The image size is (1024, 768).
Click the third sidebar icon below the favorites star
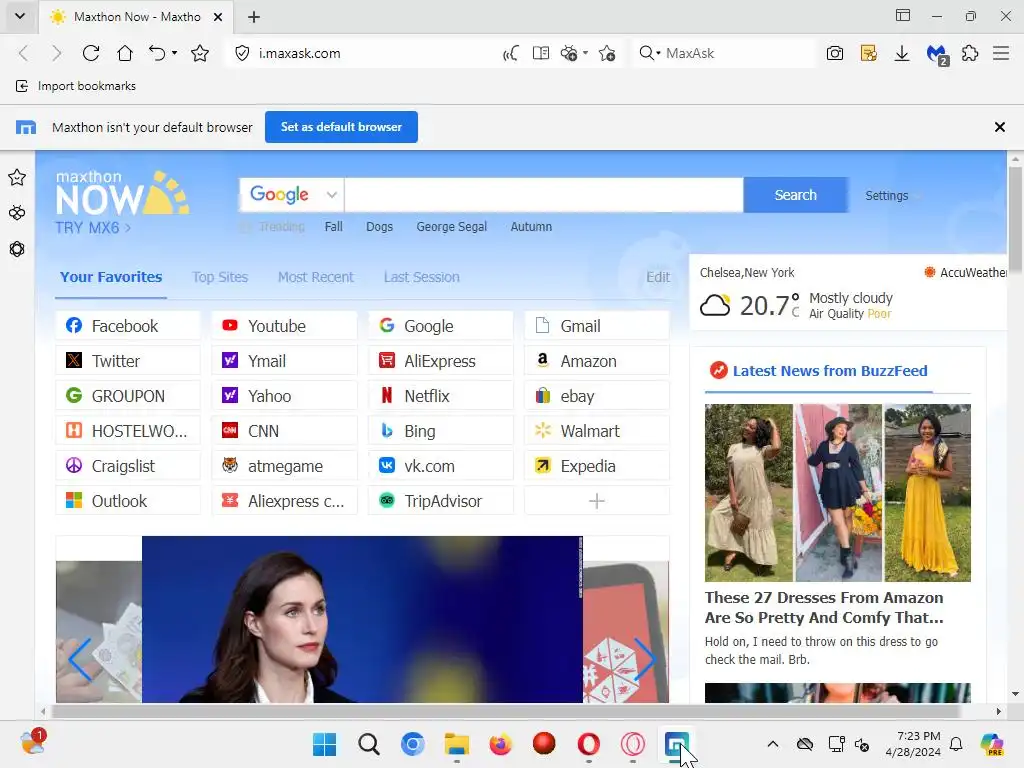coord(17,249)
